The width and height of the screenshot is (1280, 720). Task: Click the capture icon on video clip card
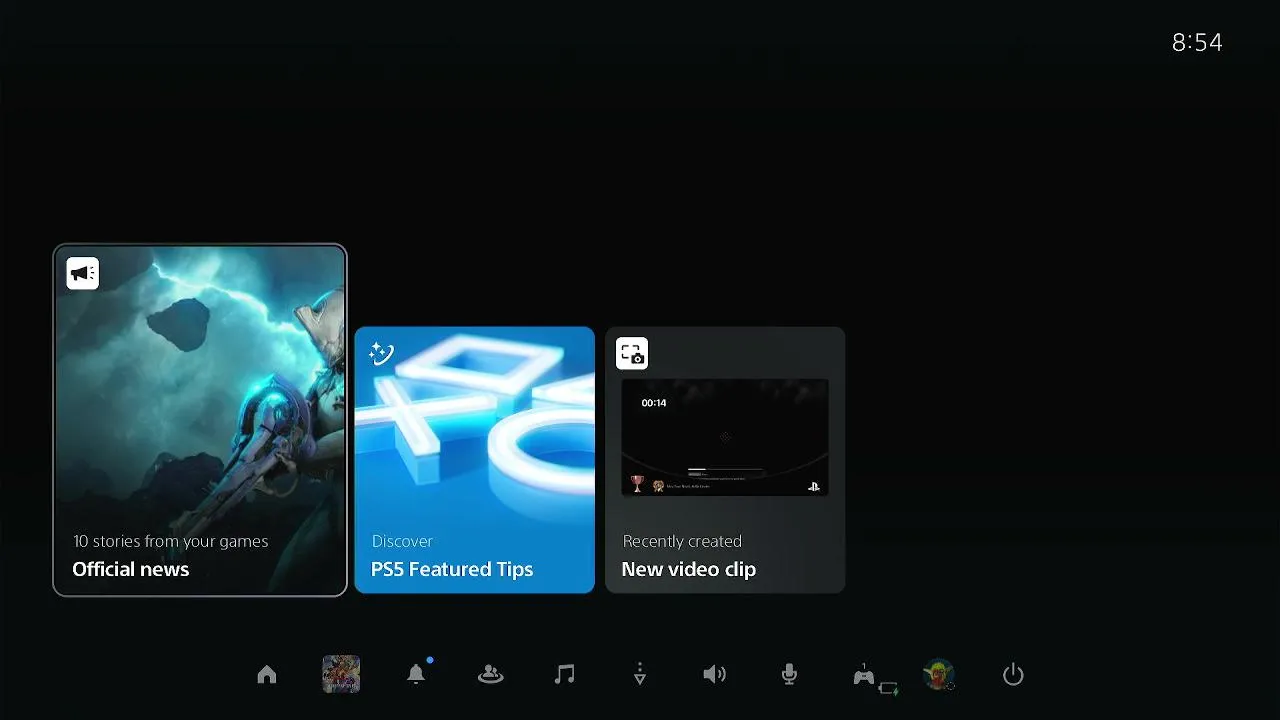pyautogui.click(x=632, y=353)
